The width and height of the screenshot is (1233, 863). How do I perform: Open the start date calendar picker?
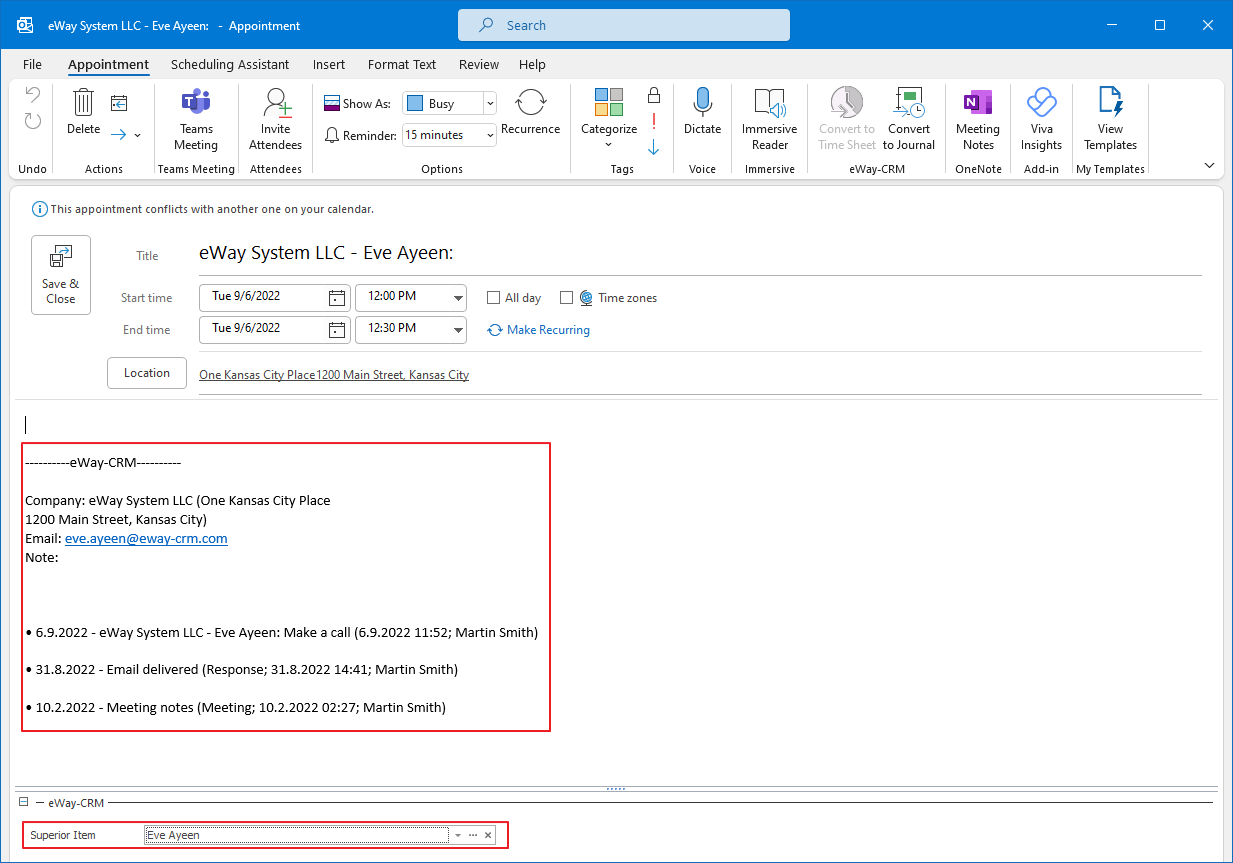(x=337, y=297)
